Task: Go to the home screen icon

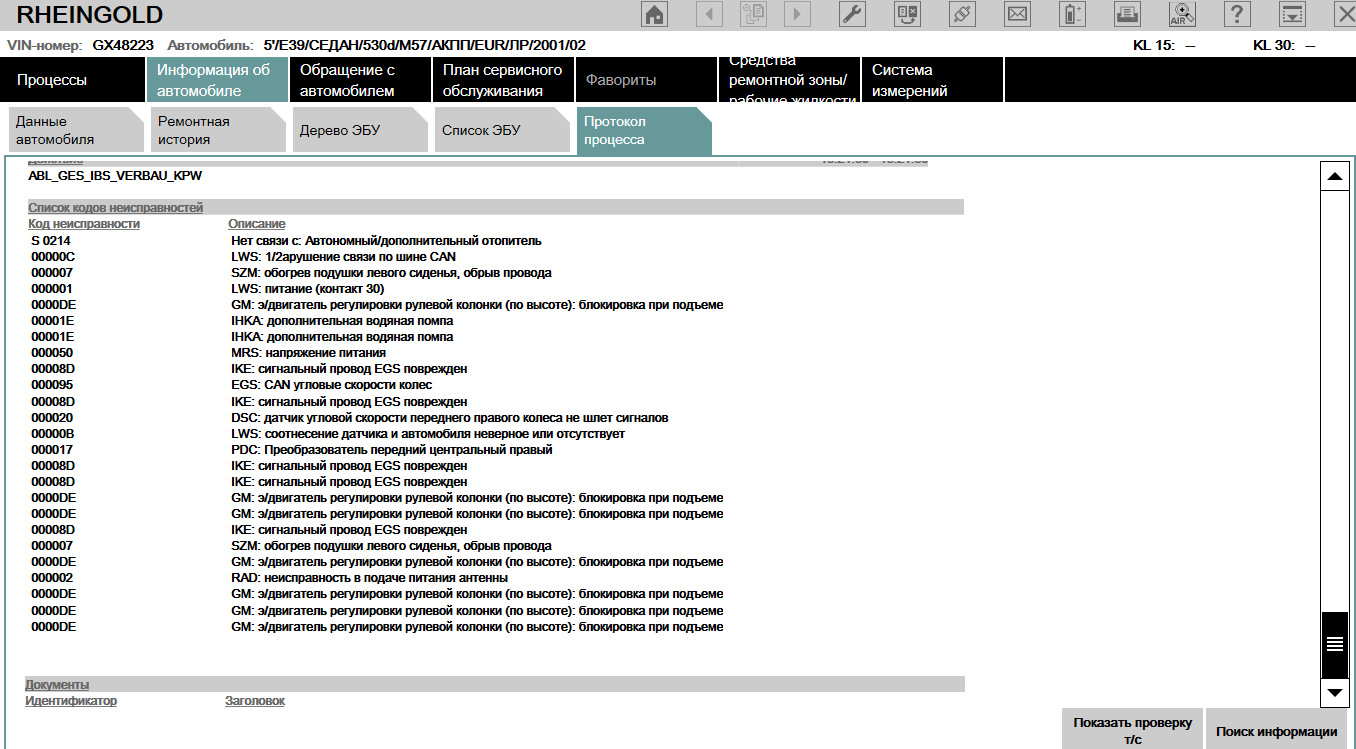Action: 654,14
